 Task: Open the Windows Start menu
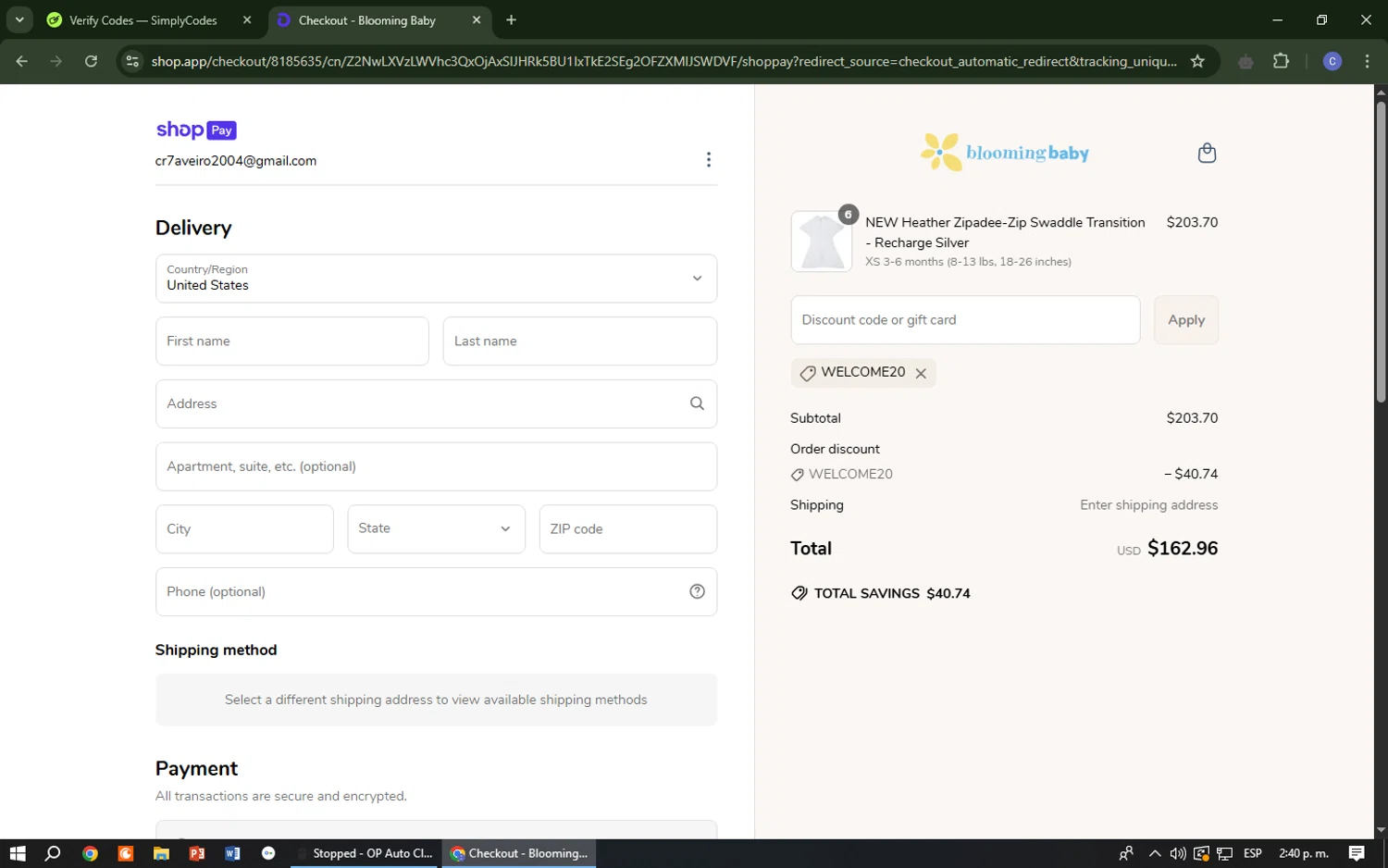pyautogui.click(x=18, y=853)
